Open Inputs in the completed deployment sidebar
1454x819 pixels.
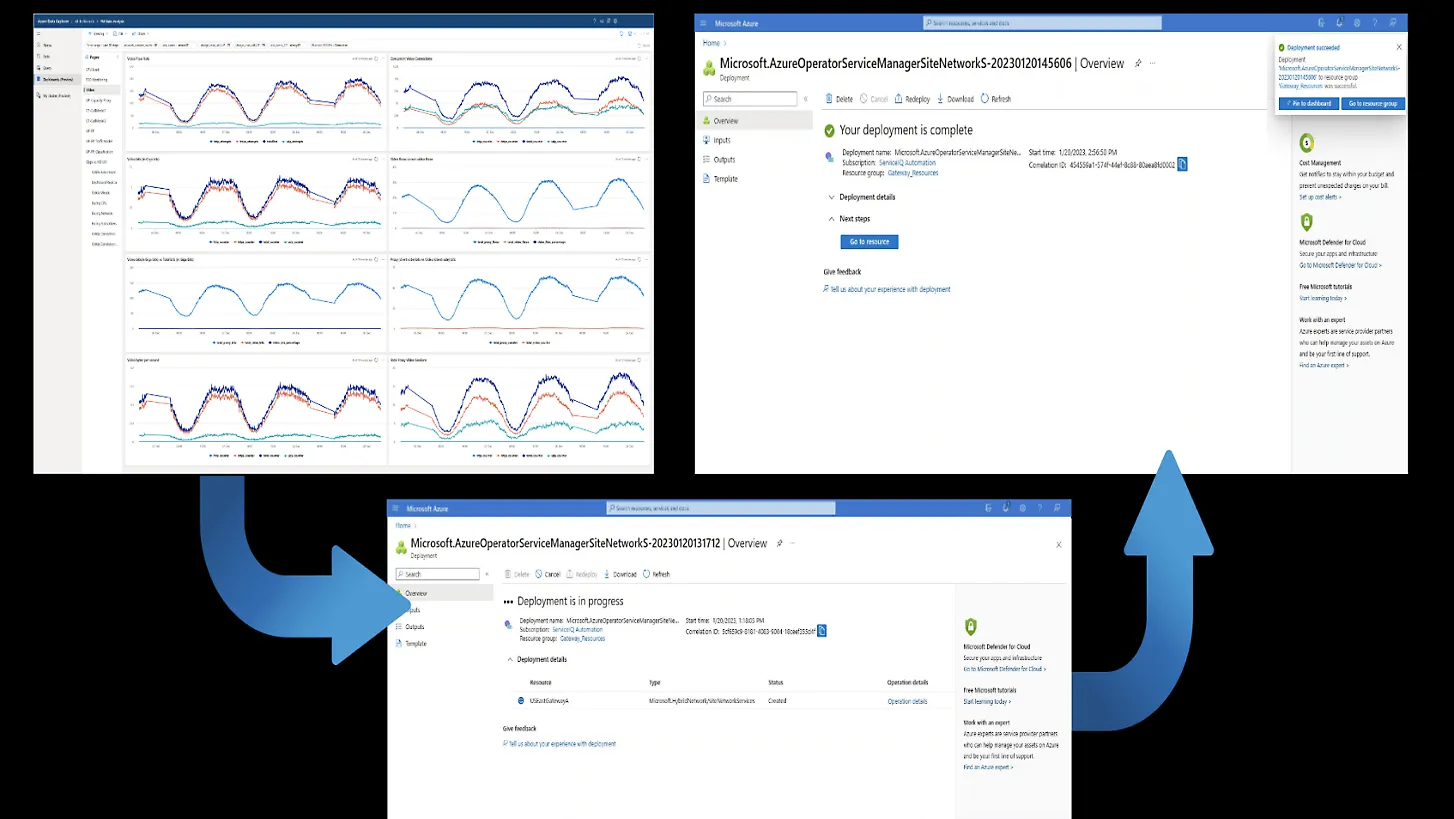pyautogui.click(x=721, y=140)
